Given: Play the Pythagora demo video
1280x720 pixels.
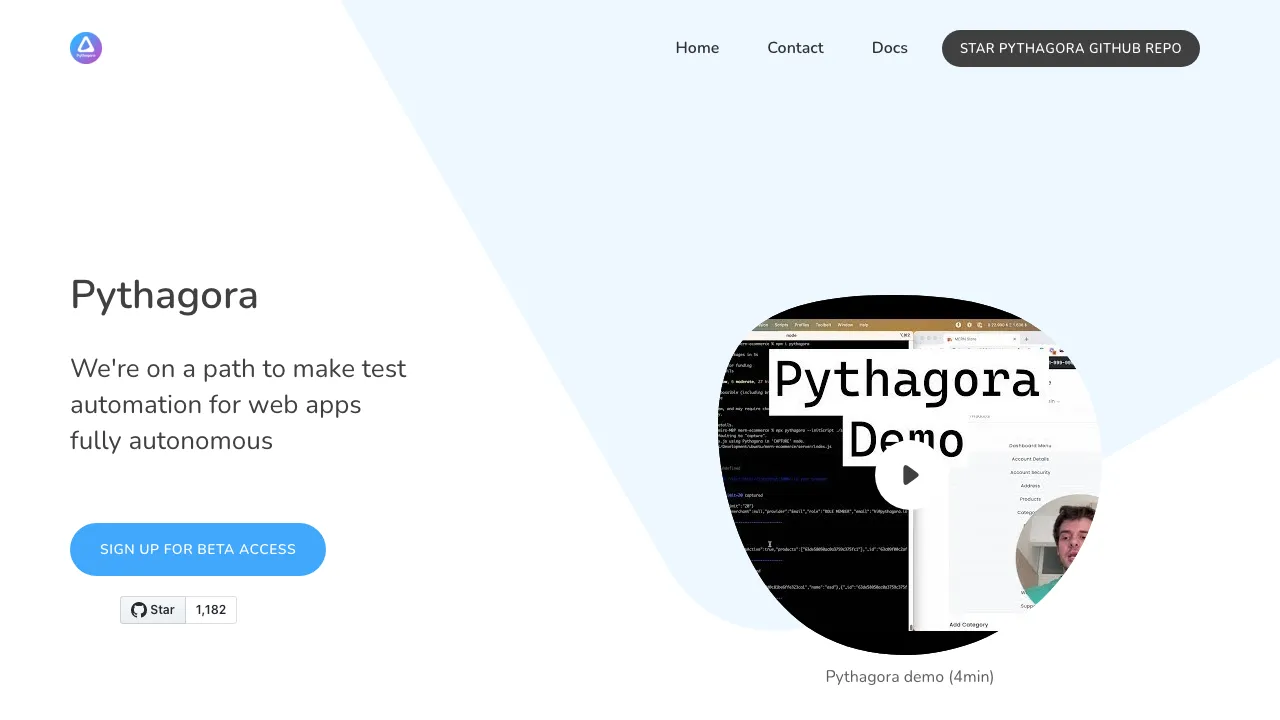Looking at the screenshot, I should [909, 475].
